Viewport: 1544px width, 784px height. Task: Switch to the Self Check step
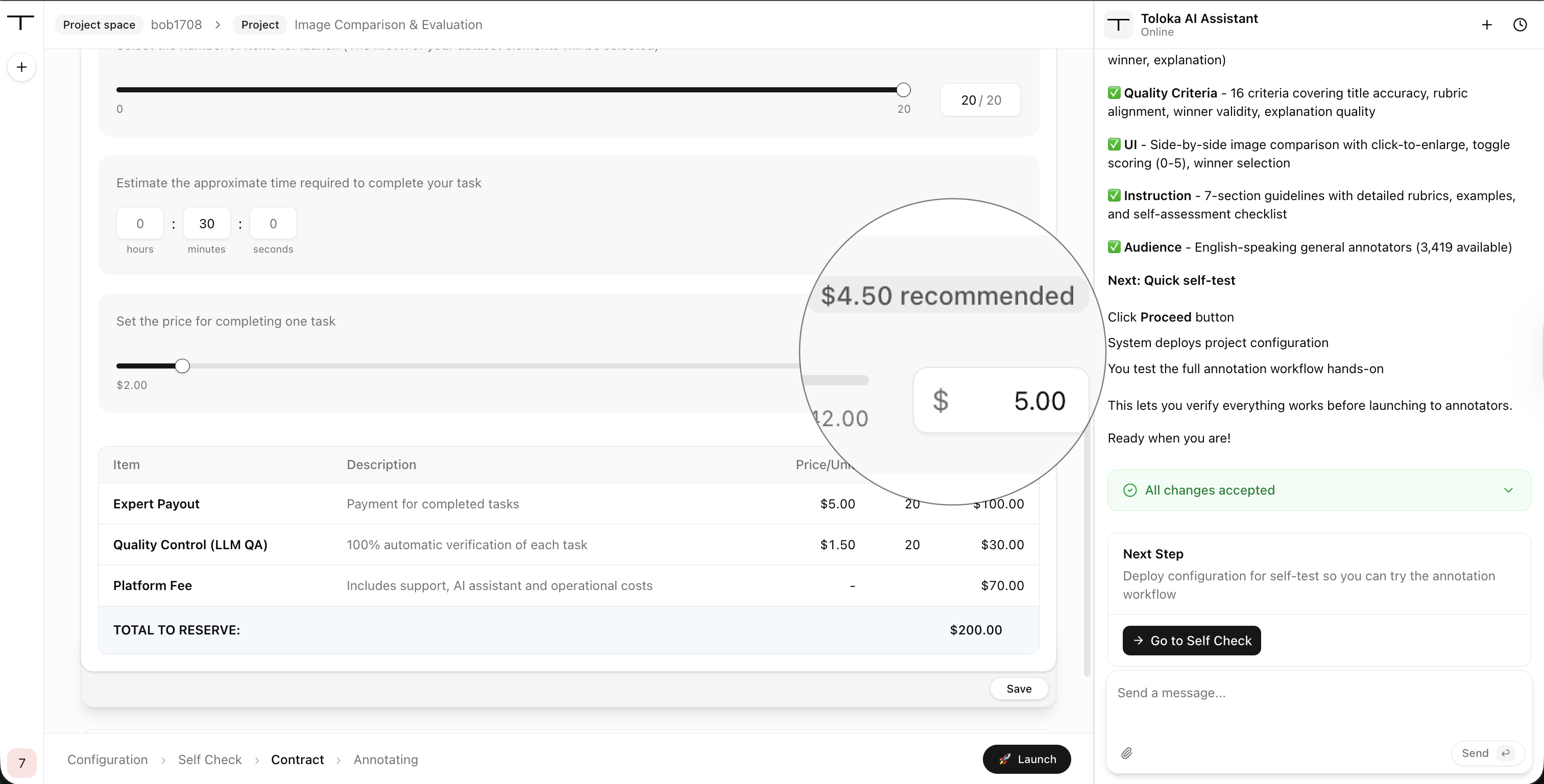(x=210, y=759)
